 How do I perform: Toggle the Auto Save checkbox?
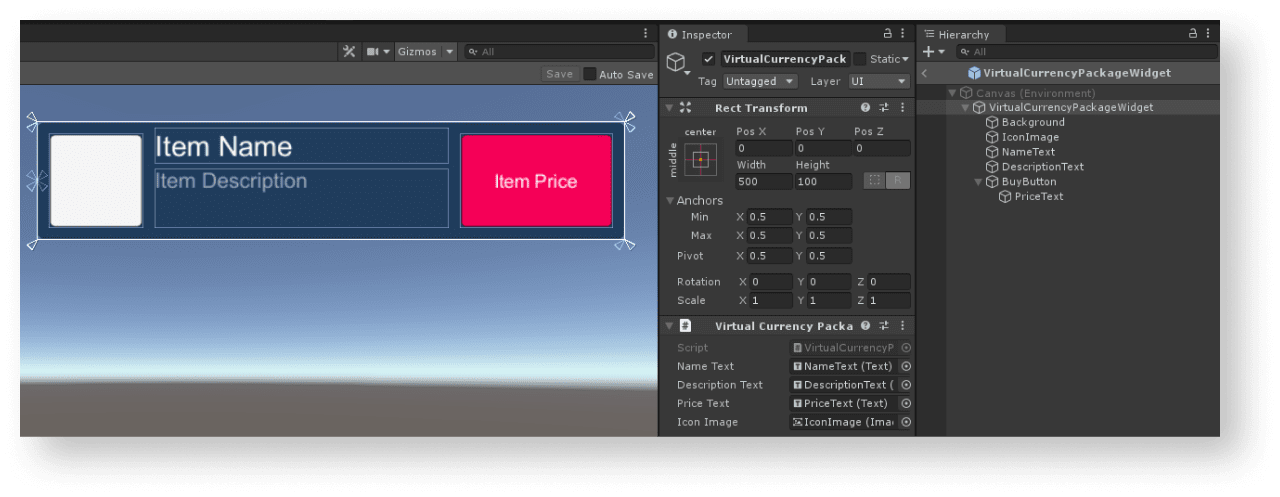pos(590,74)
